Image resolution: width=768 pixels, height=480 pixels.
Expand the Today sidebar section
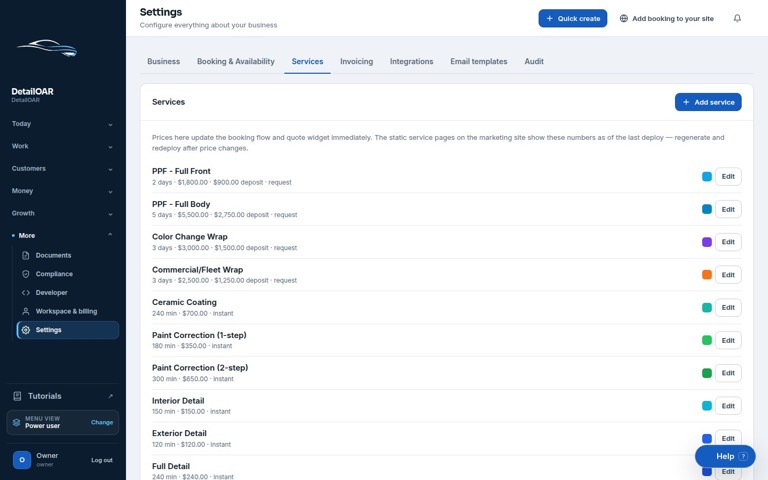click(62, 124)
